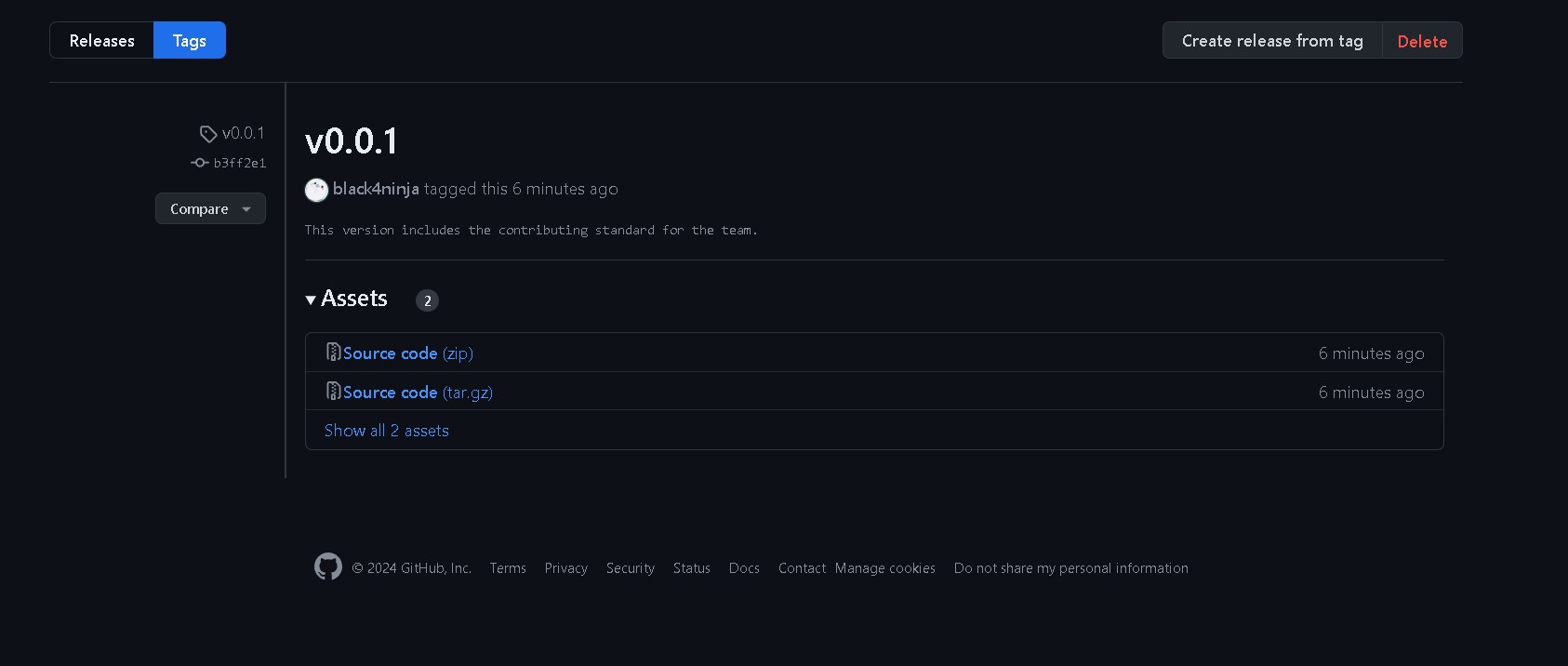Viewport: 1568px width, 666px height.
Task: Collapse the Assets section triangle
Action: pos(311,300)
